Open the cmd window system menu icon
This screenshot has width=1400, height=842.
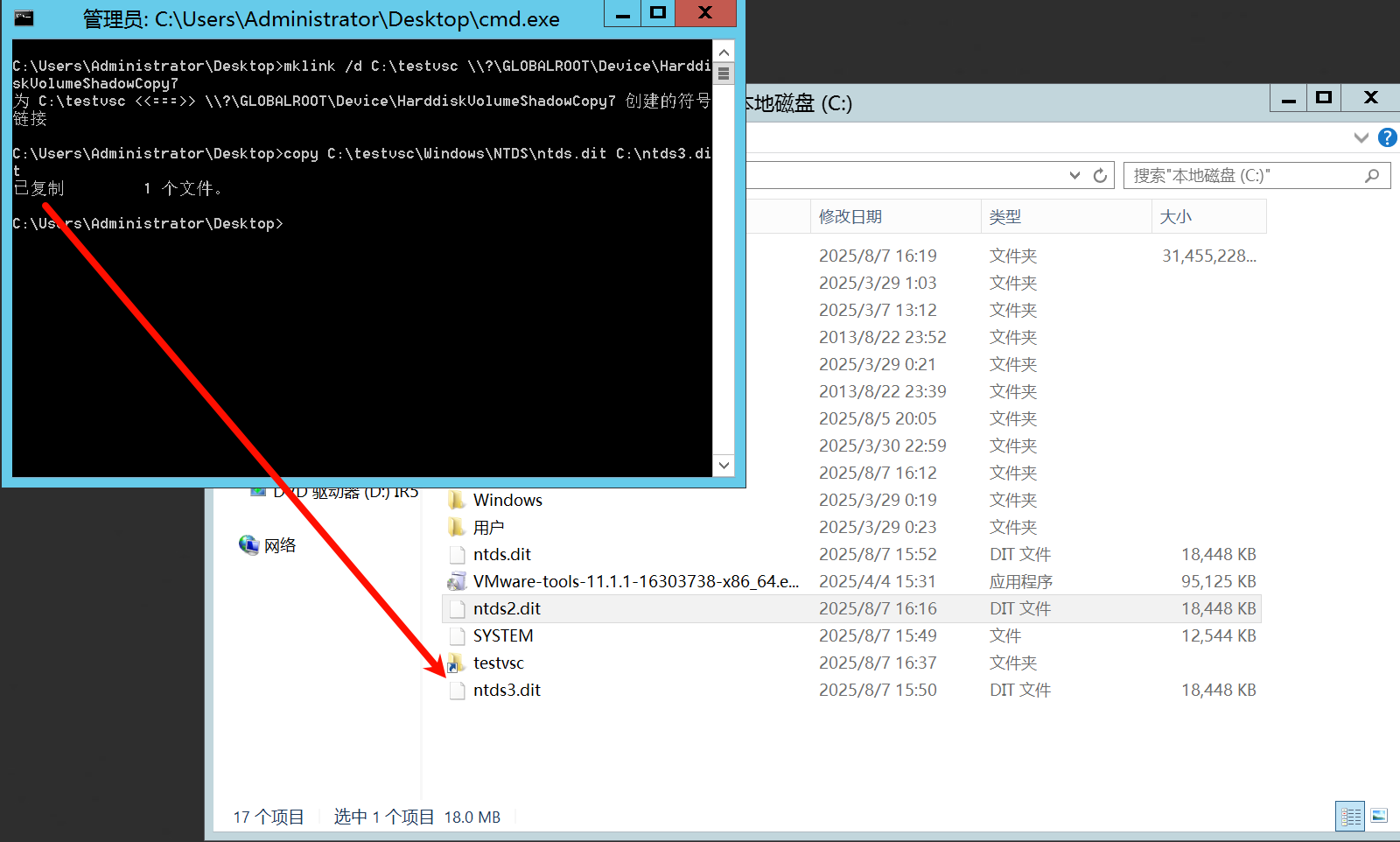point(24,18)
